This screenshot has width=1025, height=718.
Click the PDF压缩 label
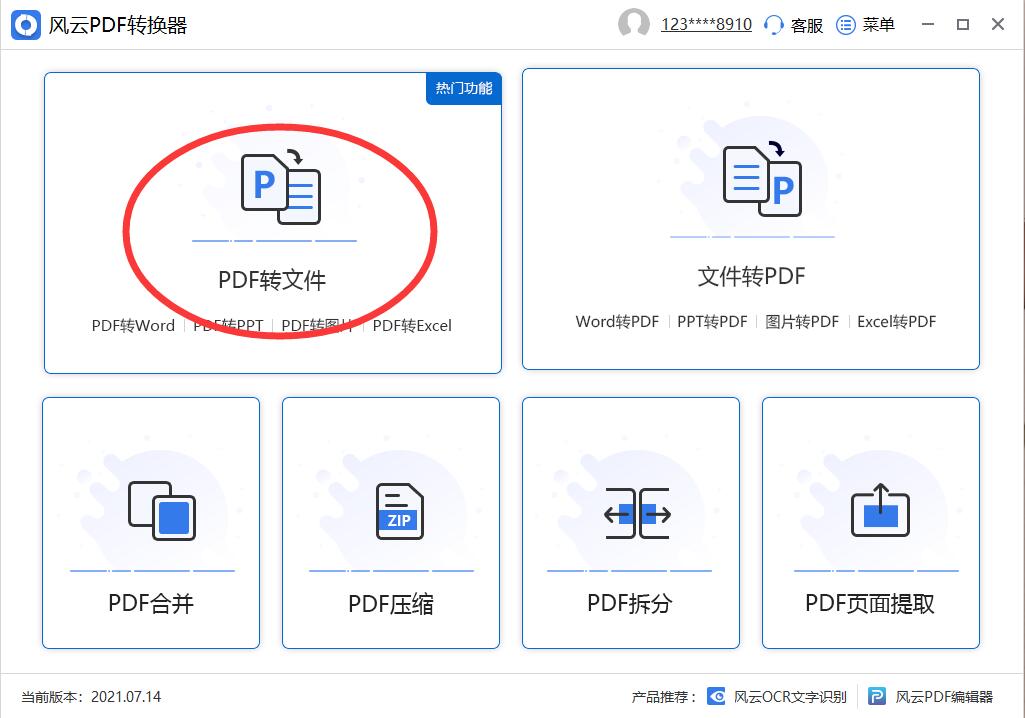coord(391,604)
